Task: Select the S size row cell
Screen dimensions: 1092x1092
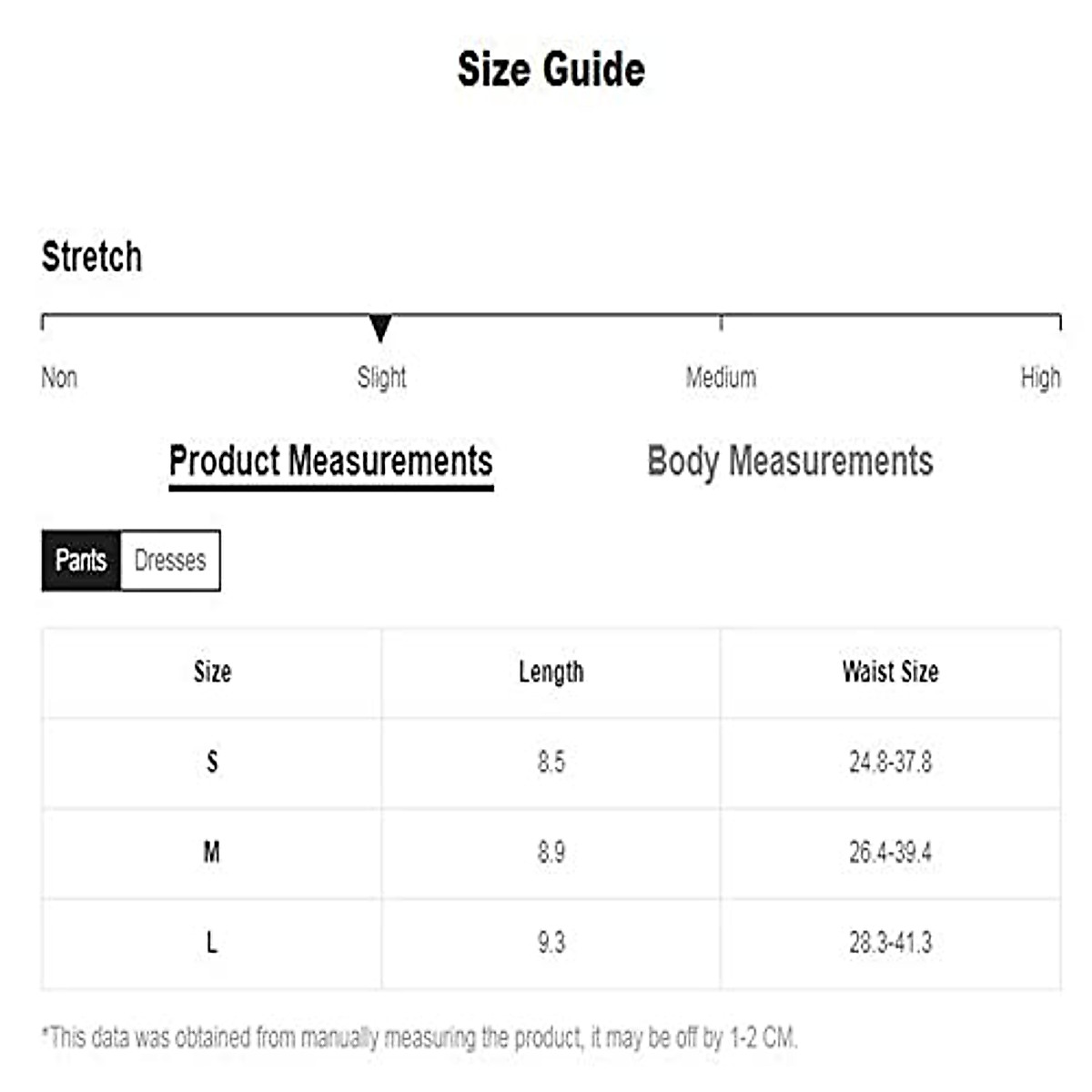Action: click(212, 762)
